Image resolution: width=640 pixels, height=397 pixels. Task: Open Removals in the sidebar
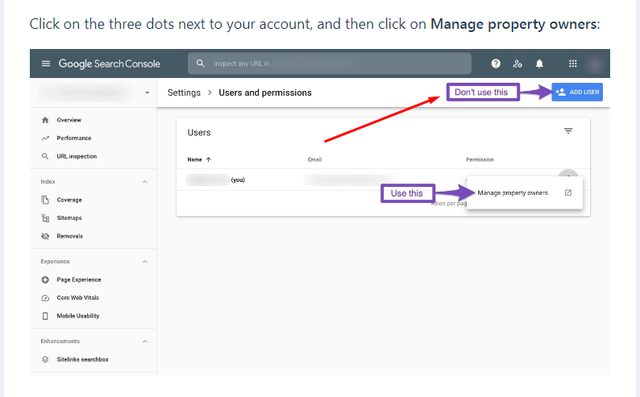(x=70, y=236)
